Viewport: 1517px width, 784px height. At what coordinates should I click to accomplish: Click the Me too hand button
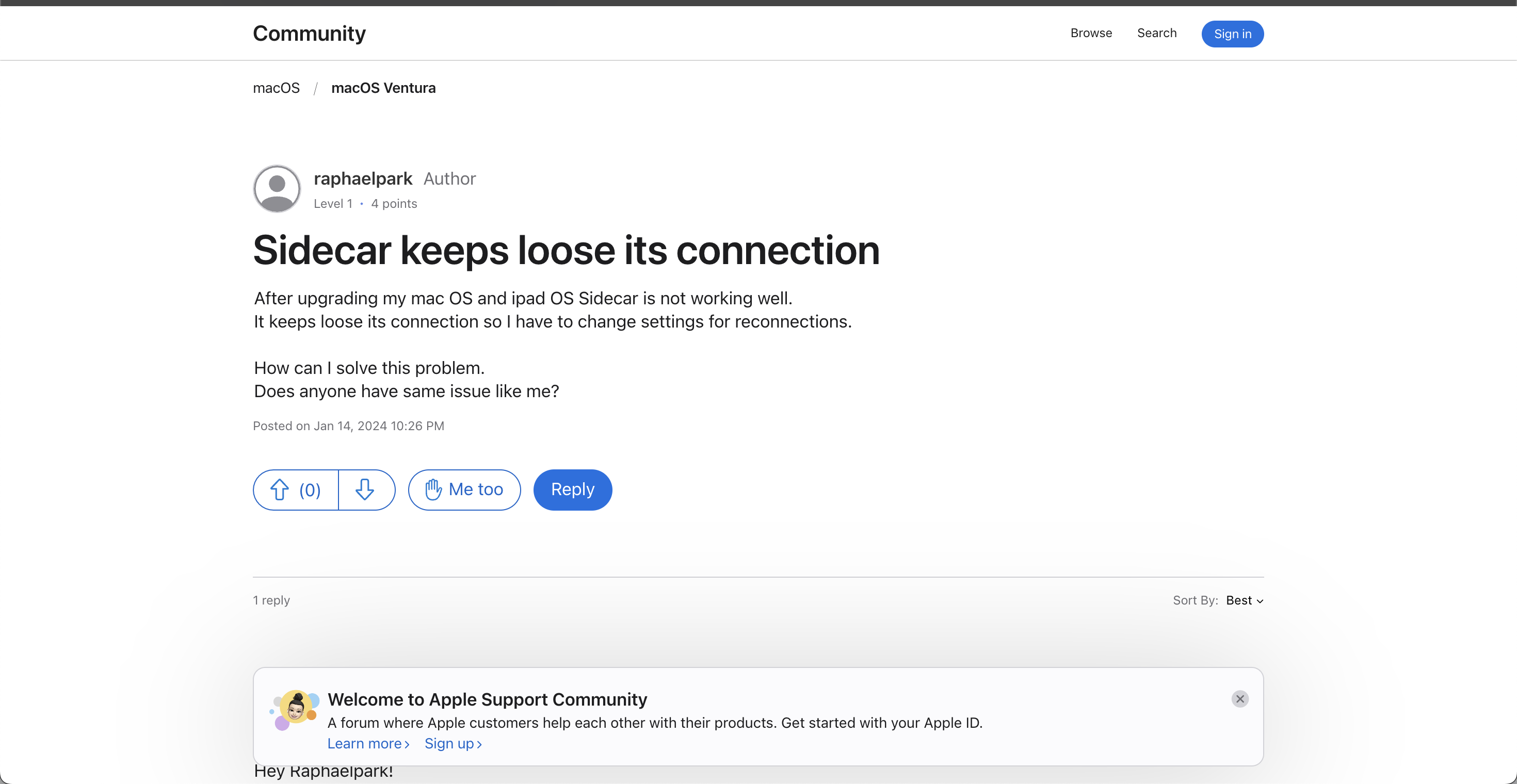(464, 489)
